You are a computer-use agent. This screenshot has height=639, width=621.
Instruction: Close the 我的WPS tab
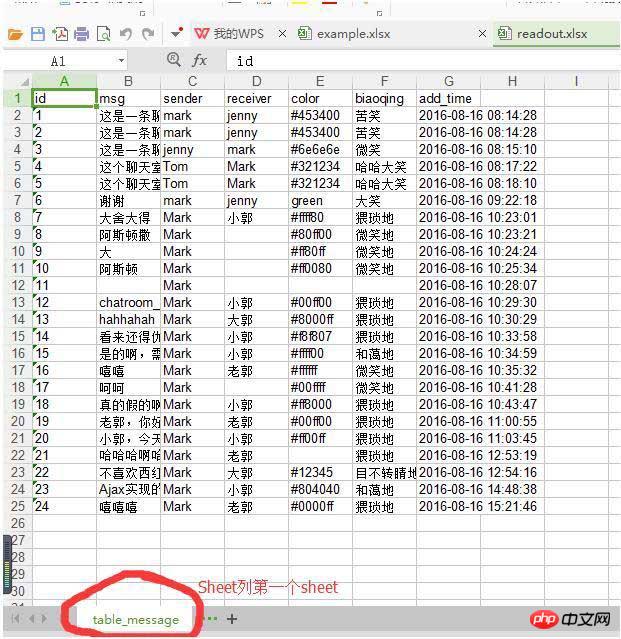[x=282, y=34]
